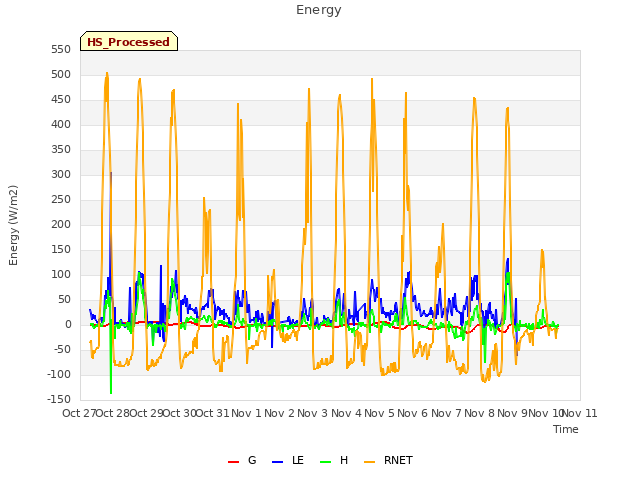
Task: Click the 100 y-axis tick label
Action: (x=61, y=275)
